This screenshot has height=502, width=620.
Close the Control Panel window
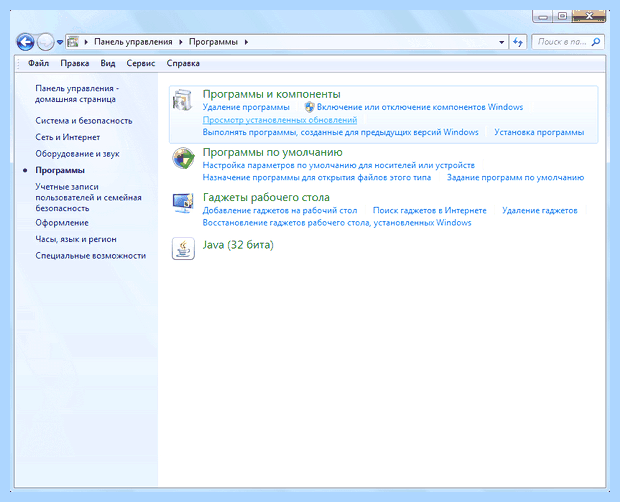point(589,17)
